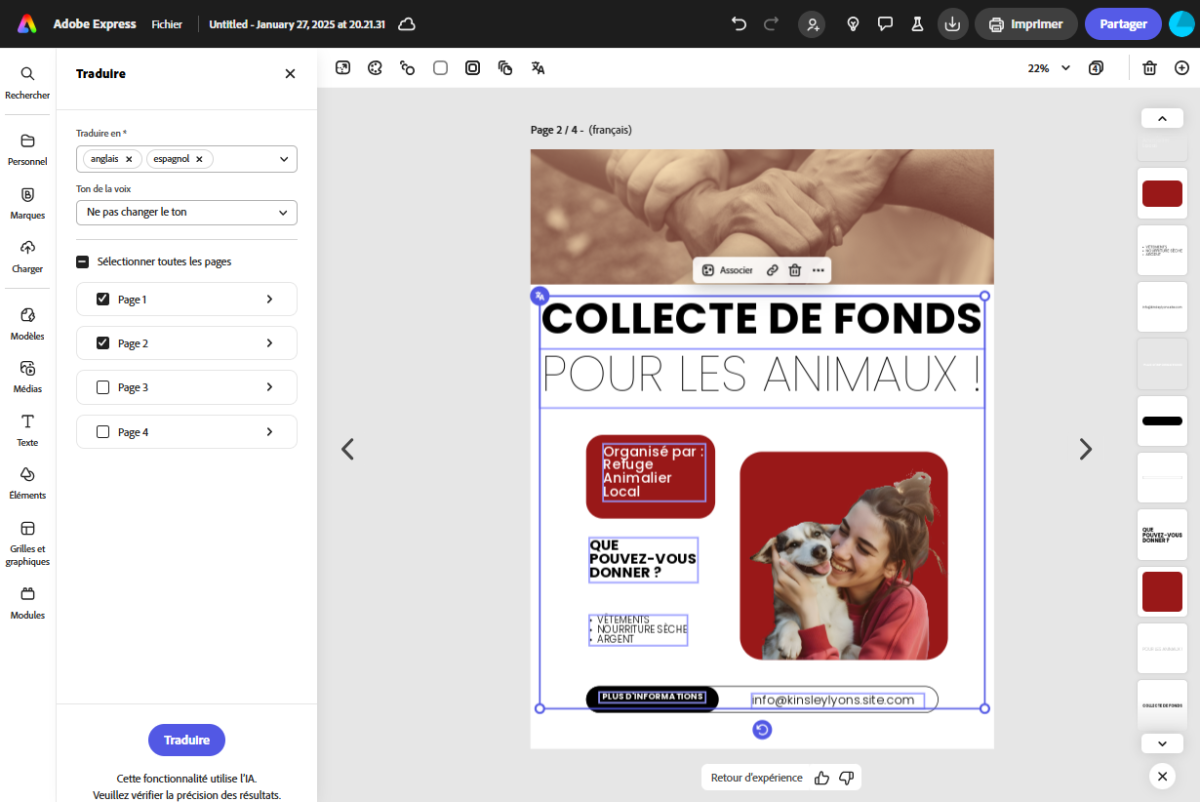Click the Traduire button

coord(186,740)
